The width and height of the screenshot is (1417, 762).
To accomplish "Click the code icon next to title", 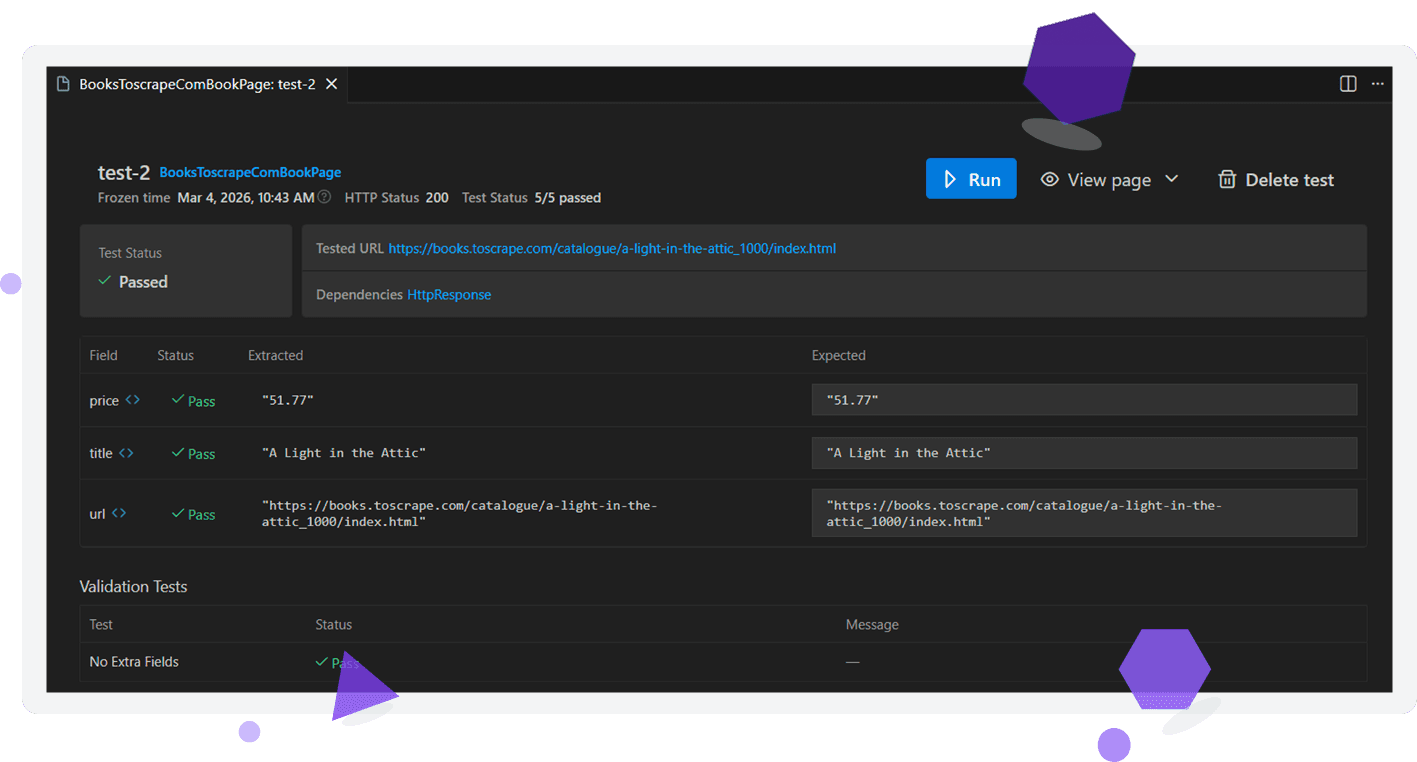I will [126, 453].
